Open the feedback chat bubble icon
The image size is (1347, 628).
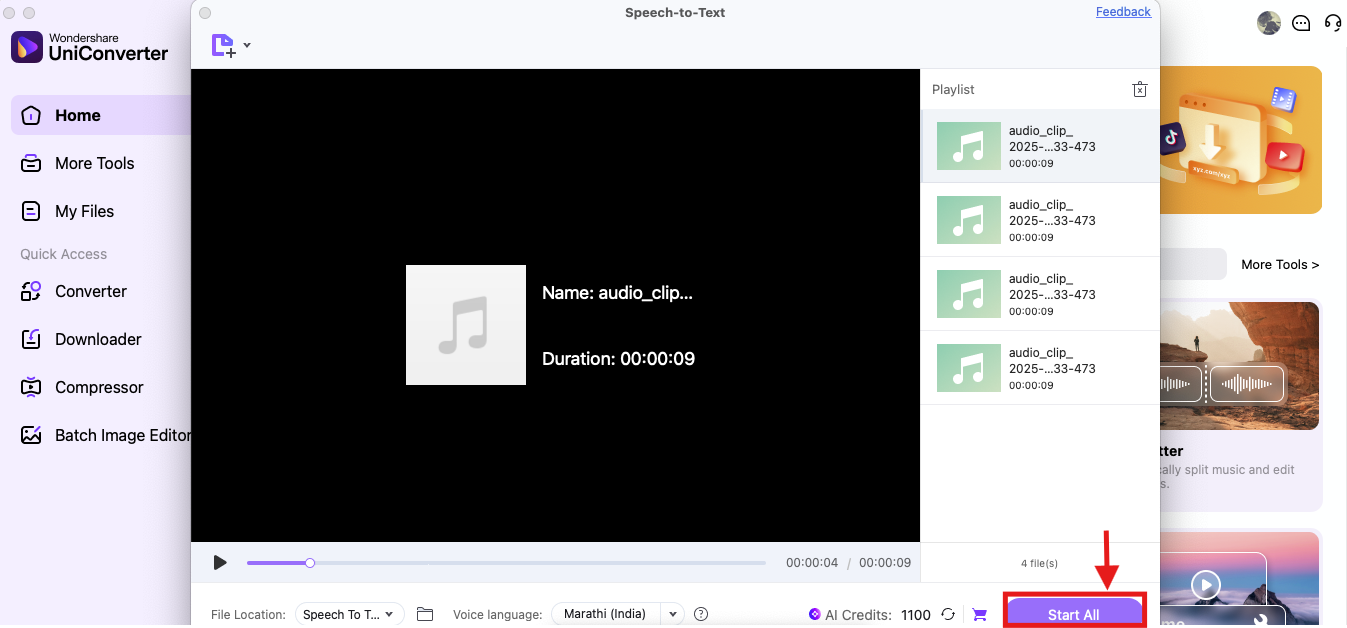(1301, 22)
